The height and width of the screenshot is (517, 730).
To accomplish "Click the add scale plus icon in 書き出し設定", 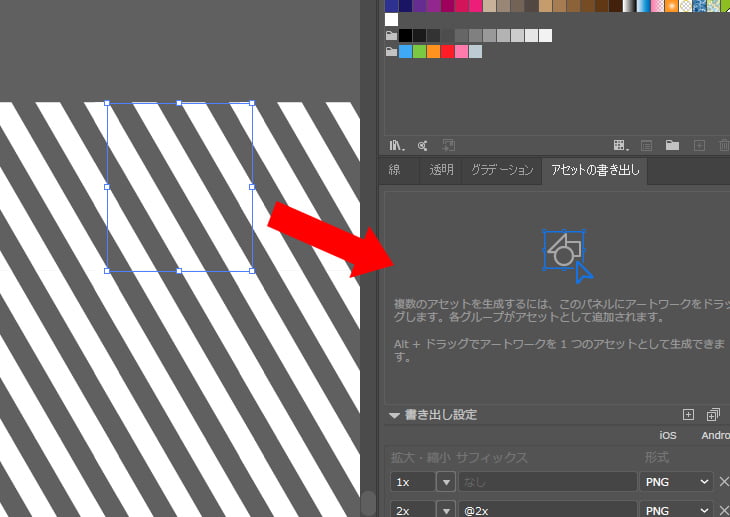I will tap(688, 414).
